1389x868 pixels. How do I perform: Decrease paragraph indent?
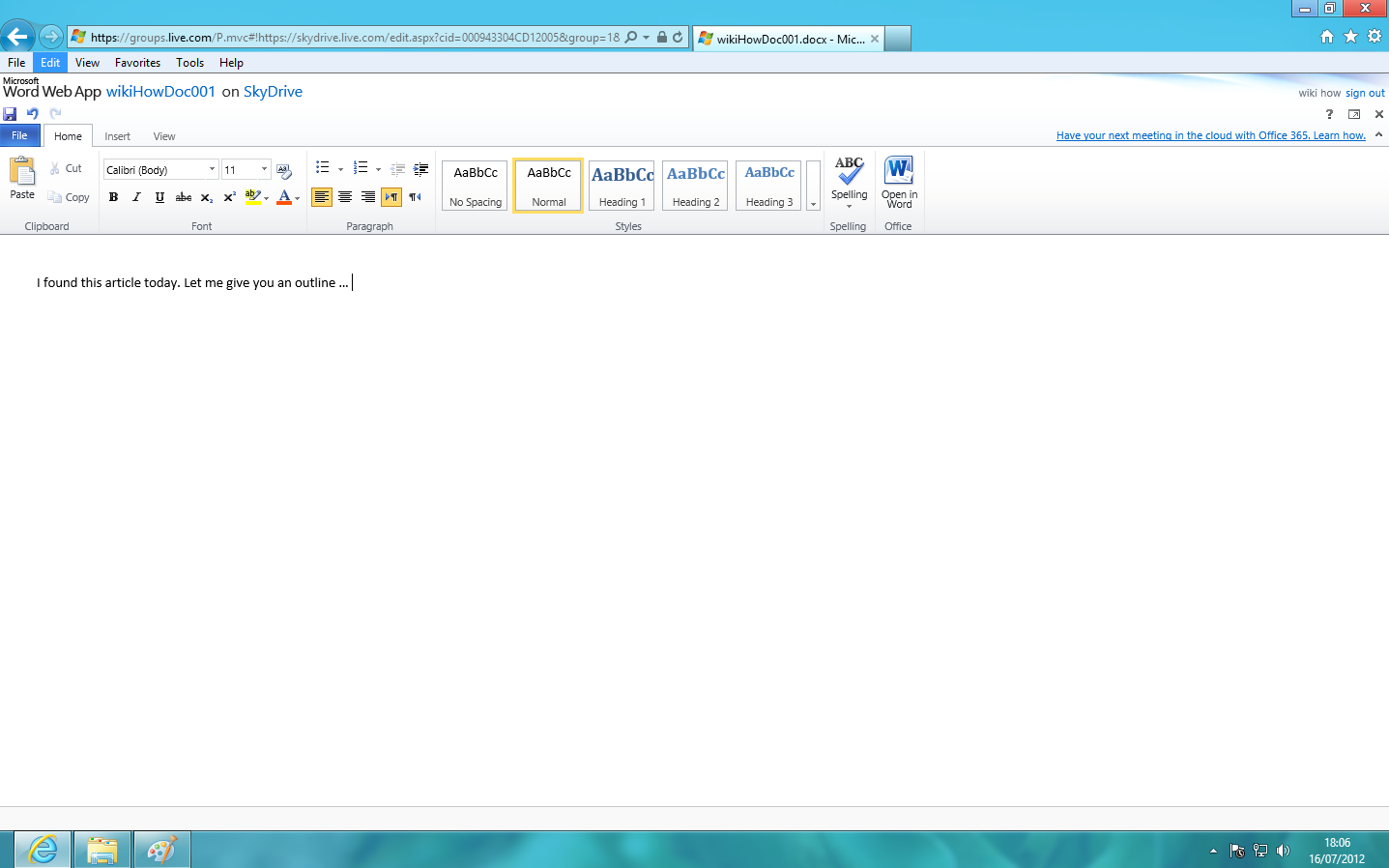(x=397, y=169)
